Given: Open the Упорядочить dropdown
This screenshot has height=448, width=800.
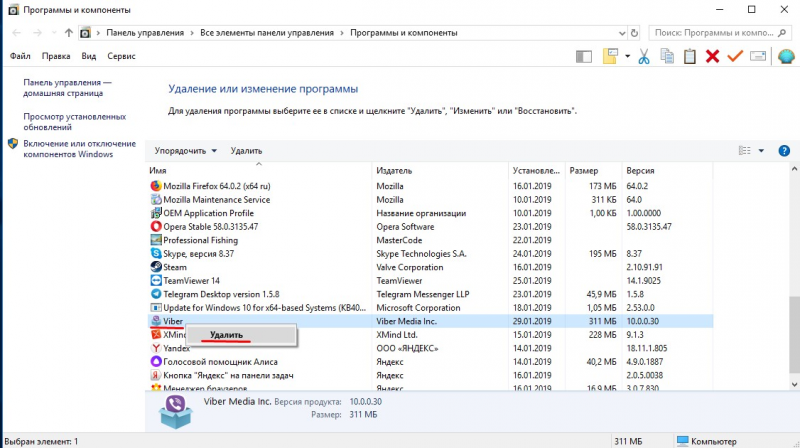Looking at the screenshot, I should 186,151.
